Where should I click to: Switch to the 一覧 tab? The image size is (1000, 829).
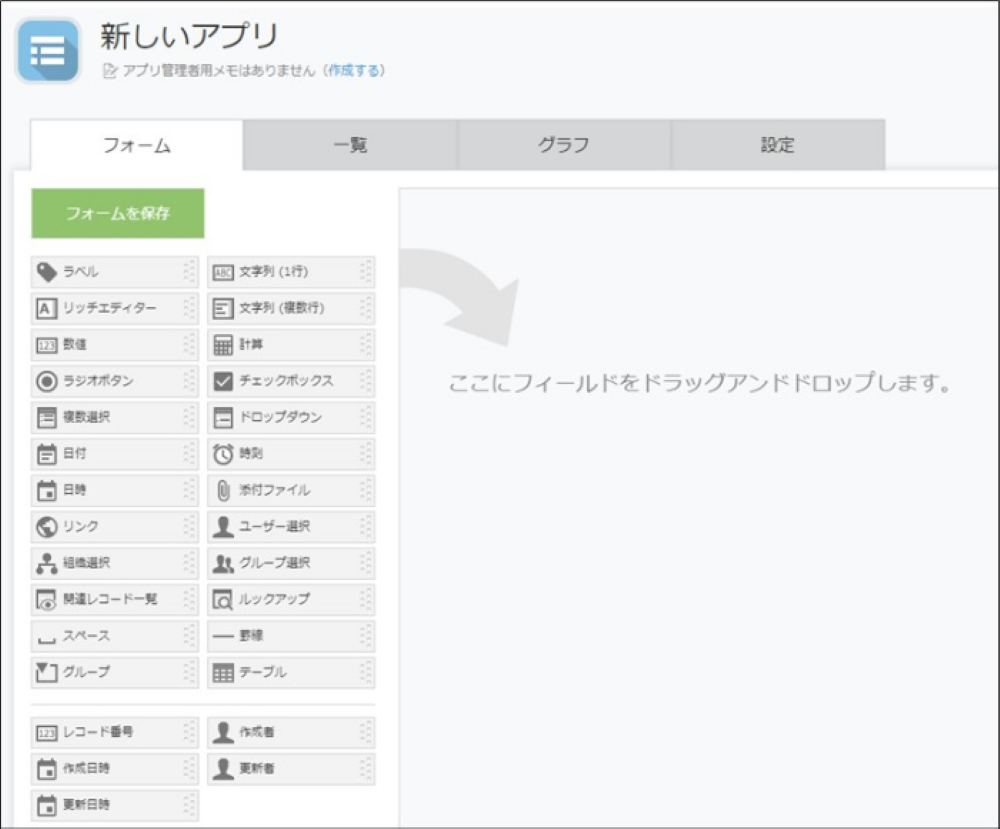(350, 144)
